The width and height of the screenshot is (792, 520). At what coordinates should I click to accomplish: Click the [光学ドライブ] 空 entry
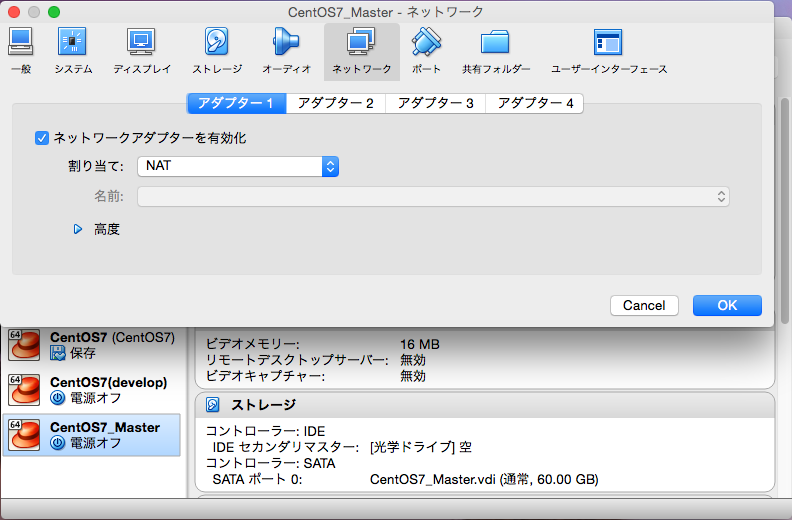[421, 447]
